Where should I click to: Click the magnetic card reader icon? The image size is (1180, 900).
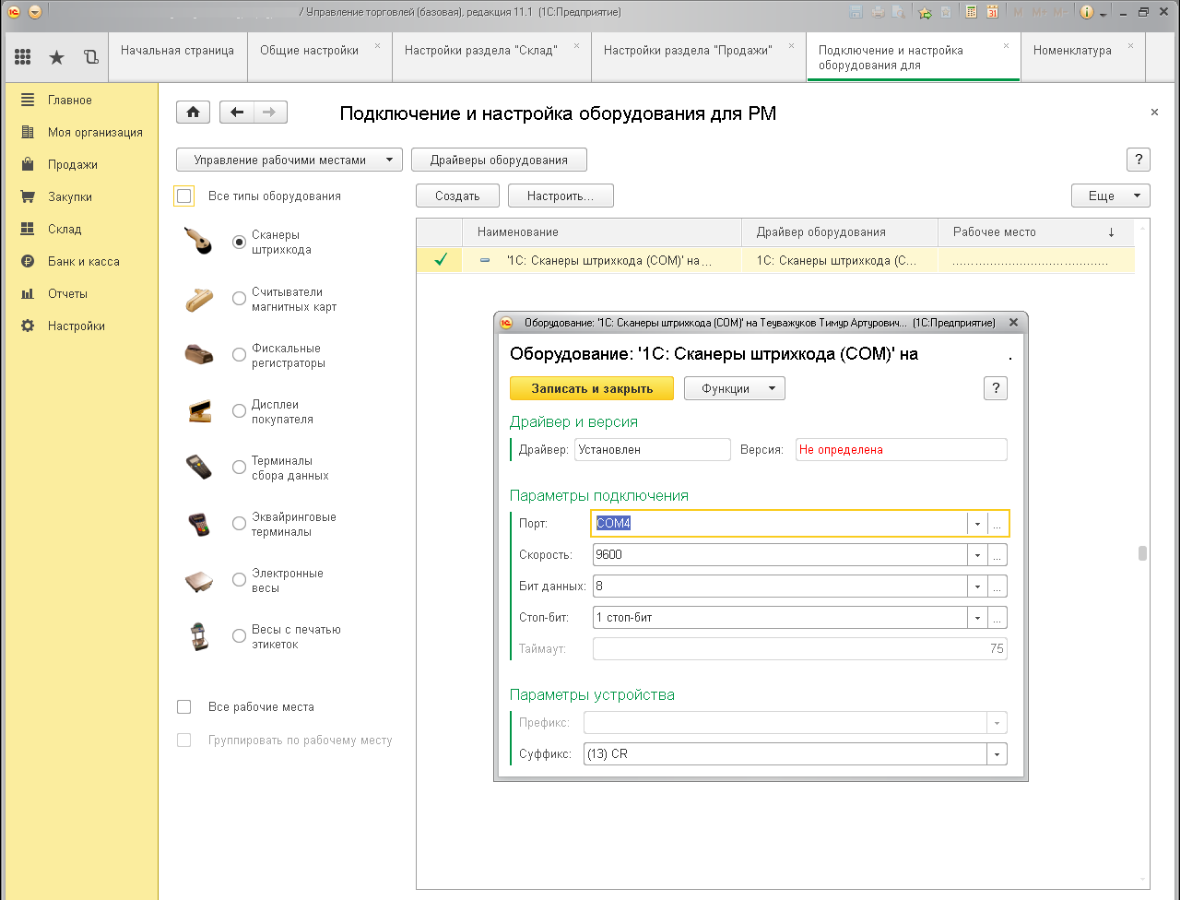pos(199,299)
